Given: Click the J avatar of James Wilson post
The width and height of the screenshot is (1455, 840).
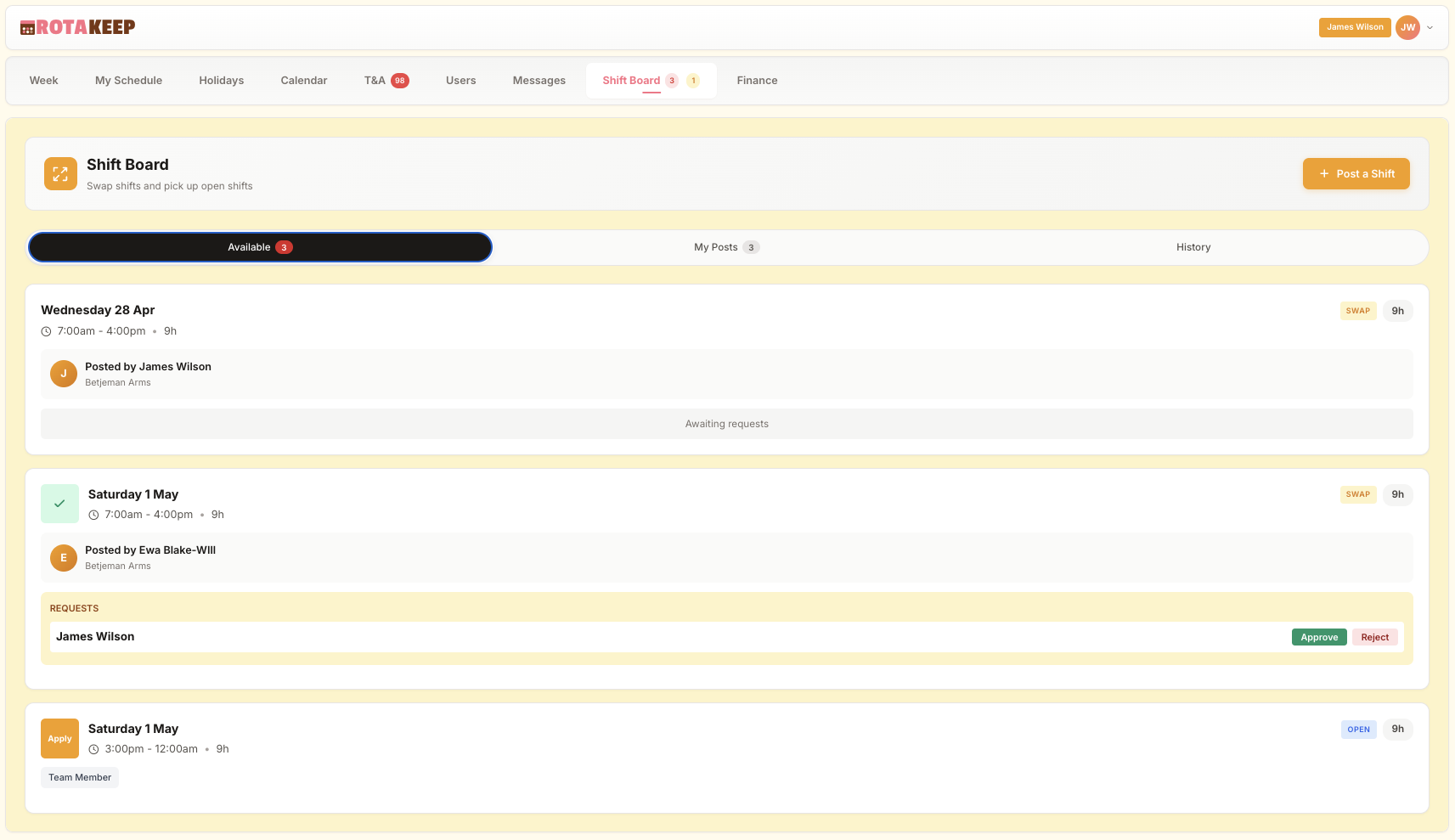Looking at the screenshot, I should click(x=64, y=374).
